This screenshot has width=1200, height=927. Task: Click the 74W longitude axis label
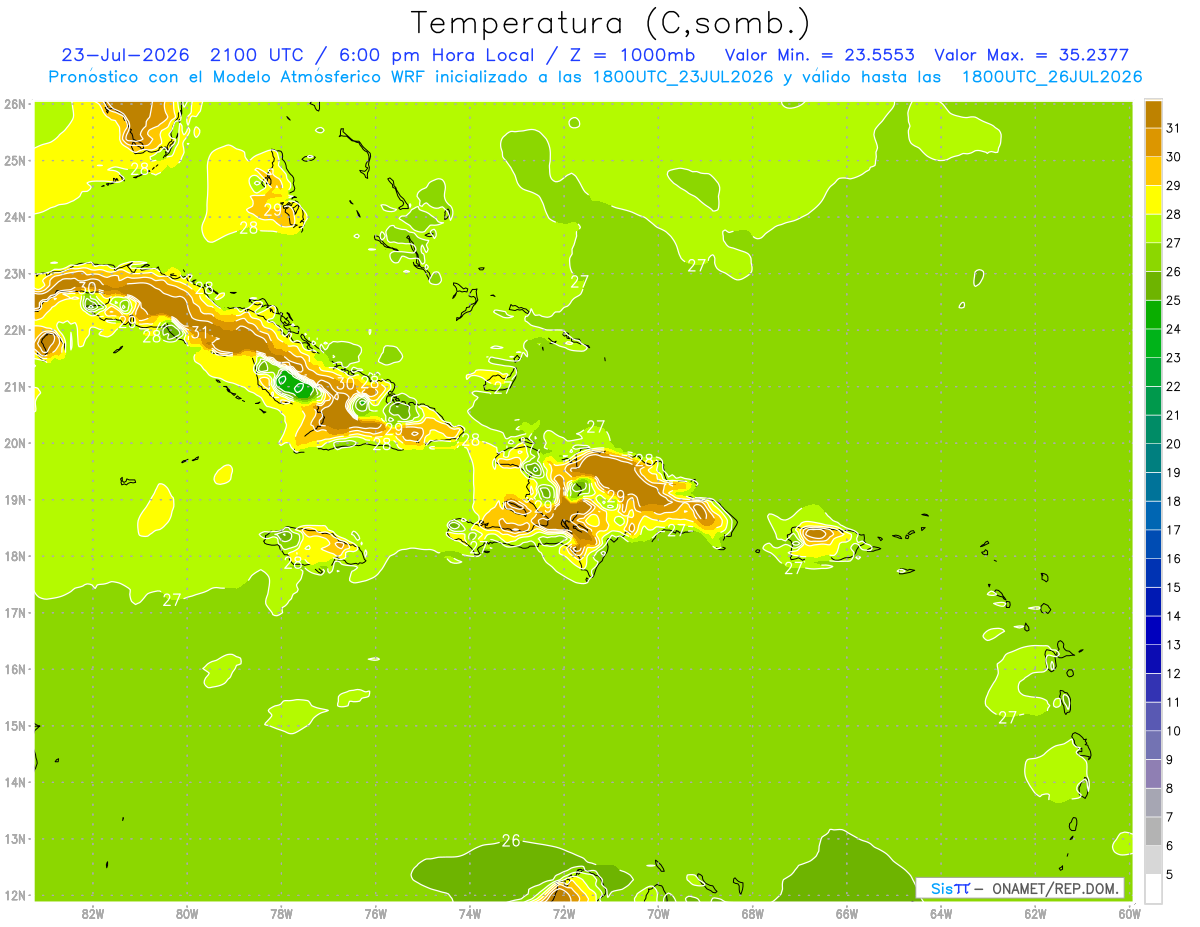click(x=470, y=913)
